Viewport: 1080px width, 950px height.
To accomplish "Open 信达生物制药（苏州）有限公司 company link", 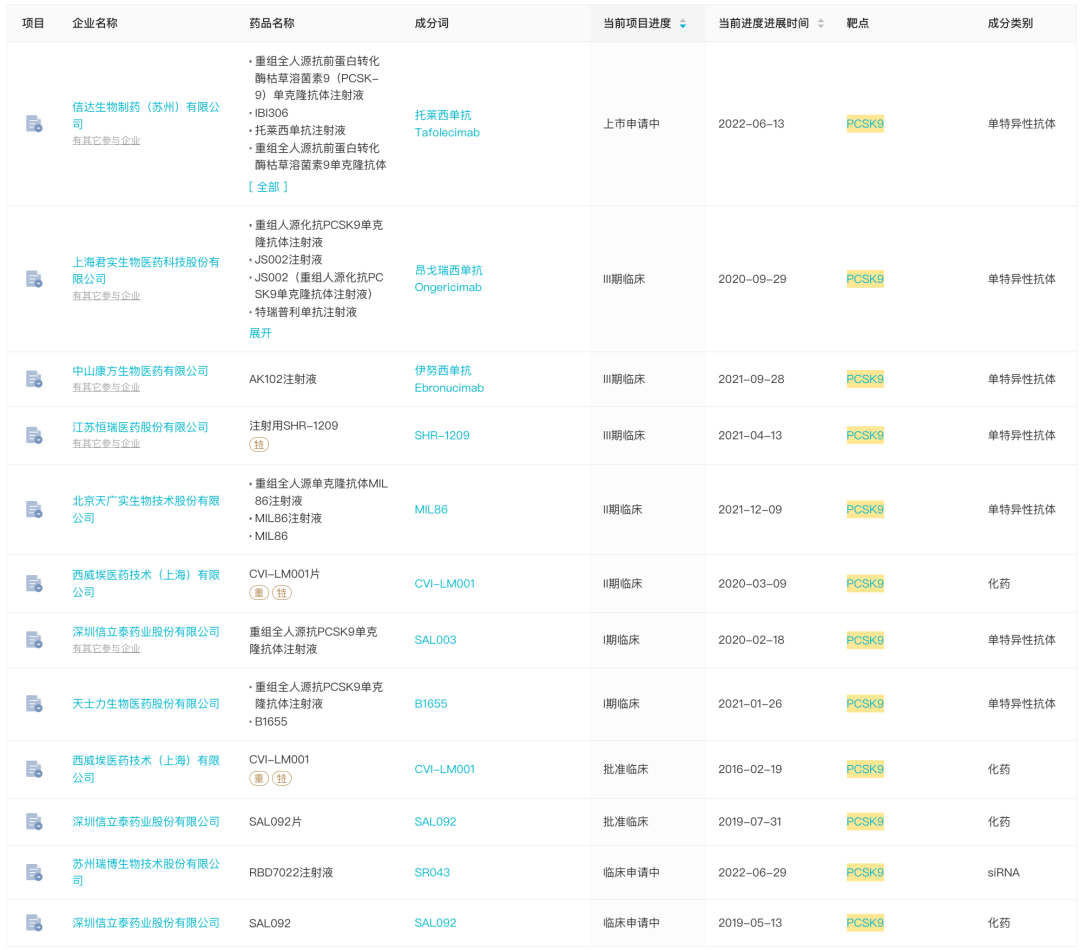I will (x=146, y=115).
